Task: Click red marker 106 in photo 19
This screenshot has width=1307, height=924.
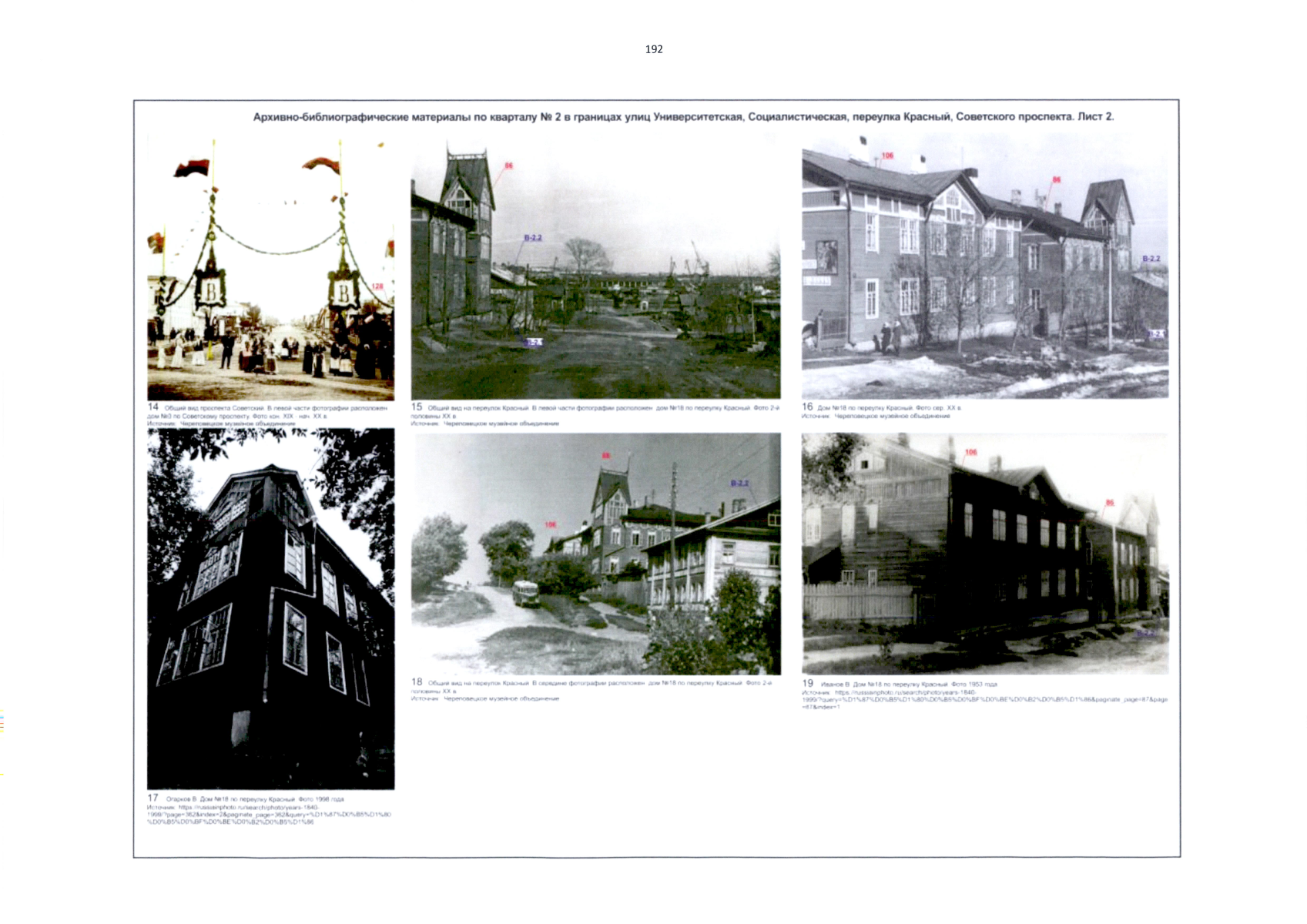Action: point(970,452)
